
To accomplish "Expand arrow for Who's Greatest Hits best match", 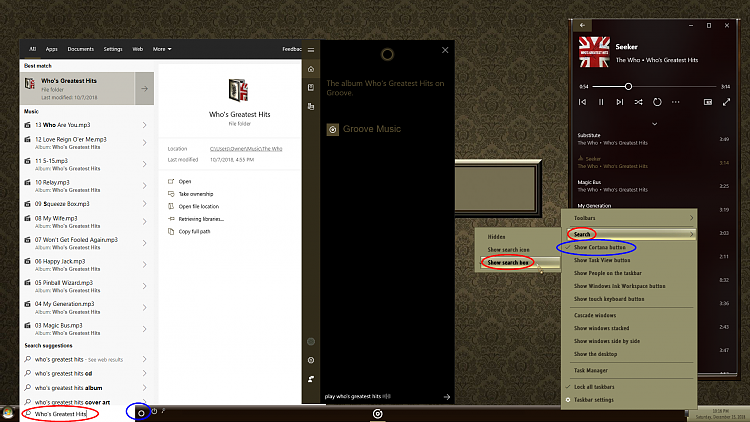I will 144,89.
